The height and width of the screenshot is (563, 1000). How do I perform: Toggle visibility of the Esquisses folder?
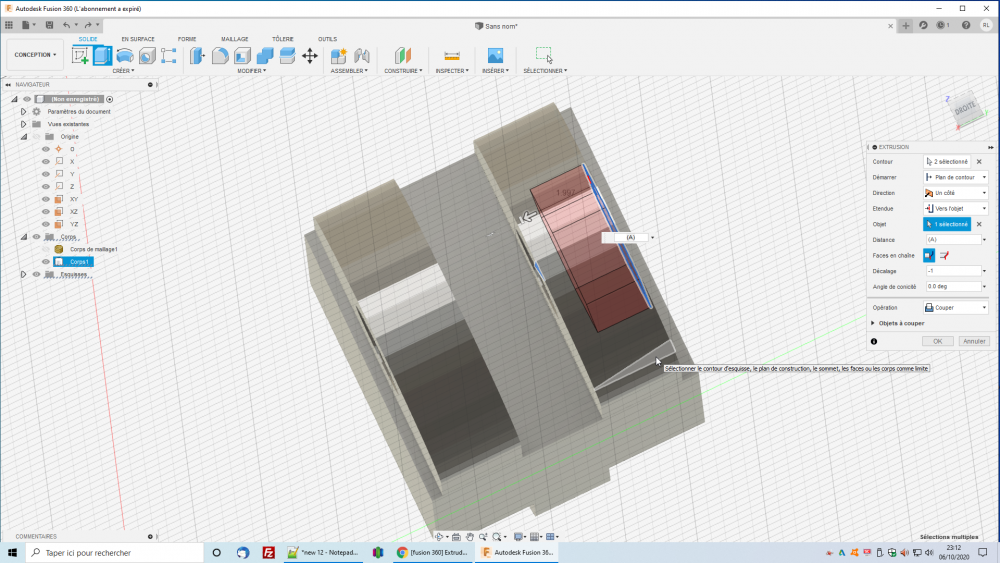tap(36, 274)
